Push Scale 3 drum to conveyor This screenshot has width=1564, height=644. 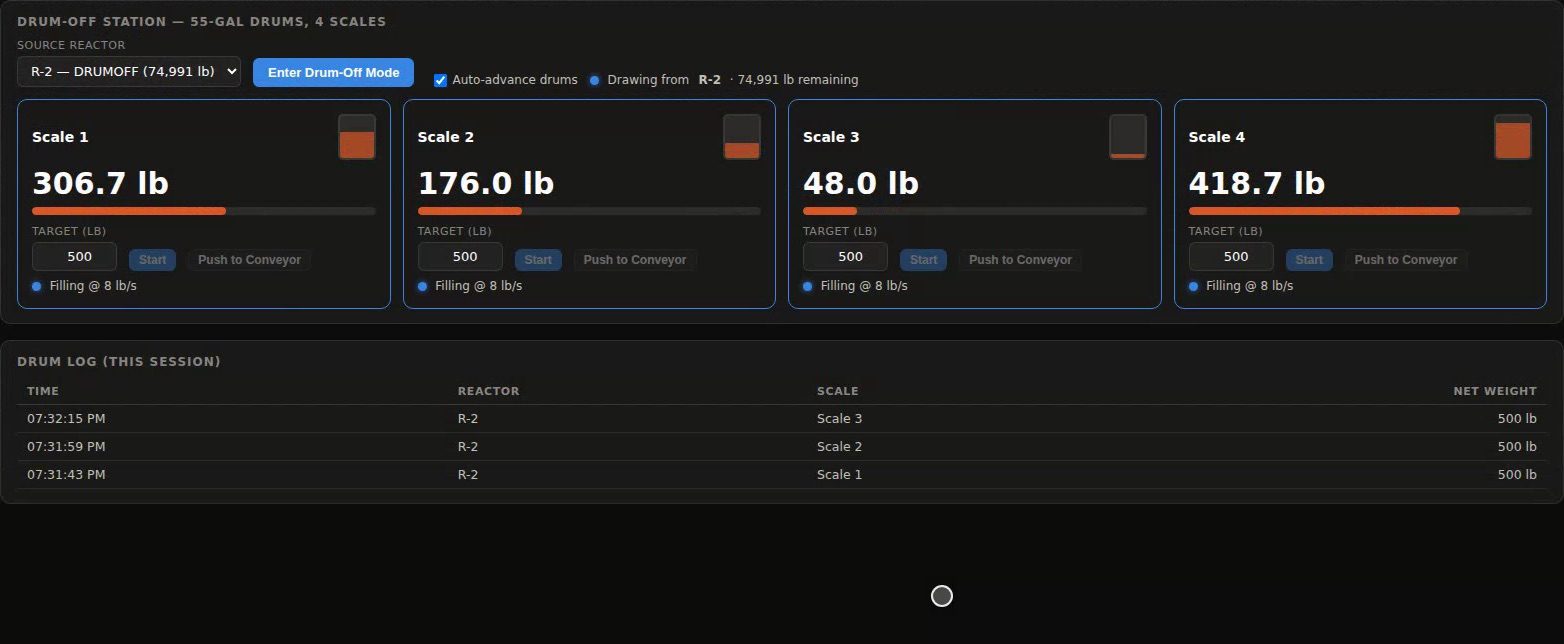(x=1020, y=260)
